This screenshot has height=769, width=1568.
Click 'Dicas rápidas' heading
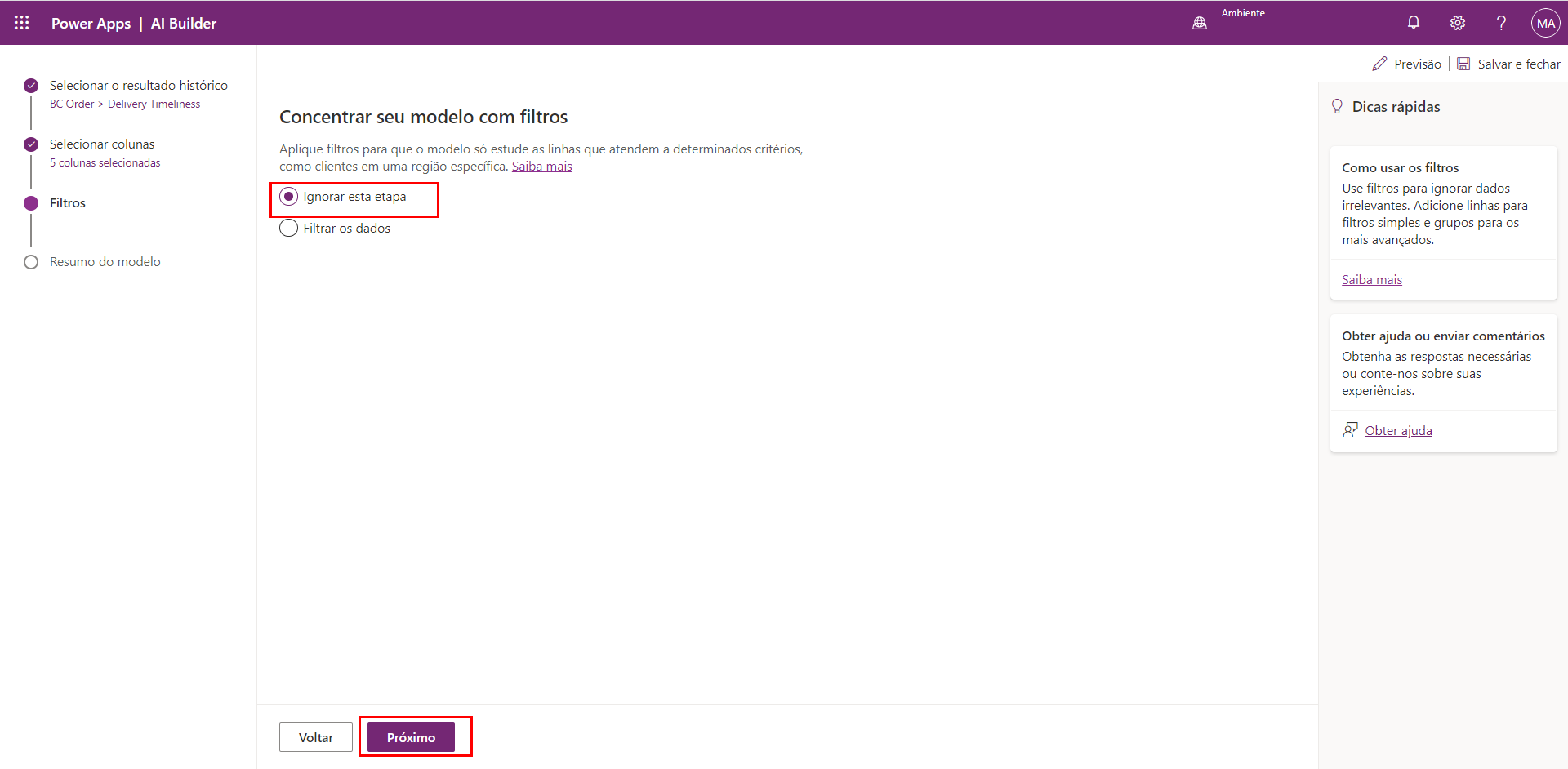(x=1396, y=107)
